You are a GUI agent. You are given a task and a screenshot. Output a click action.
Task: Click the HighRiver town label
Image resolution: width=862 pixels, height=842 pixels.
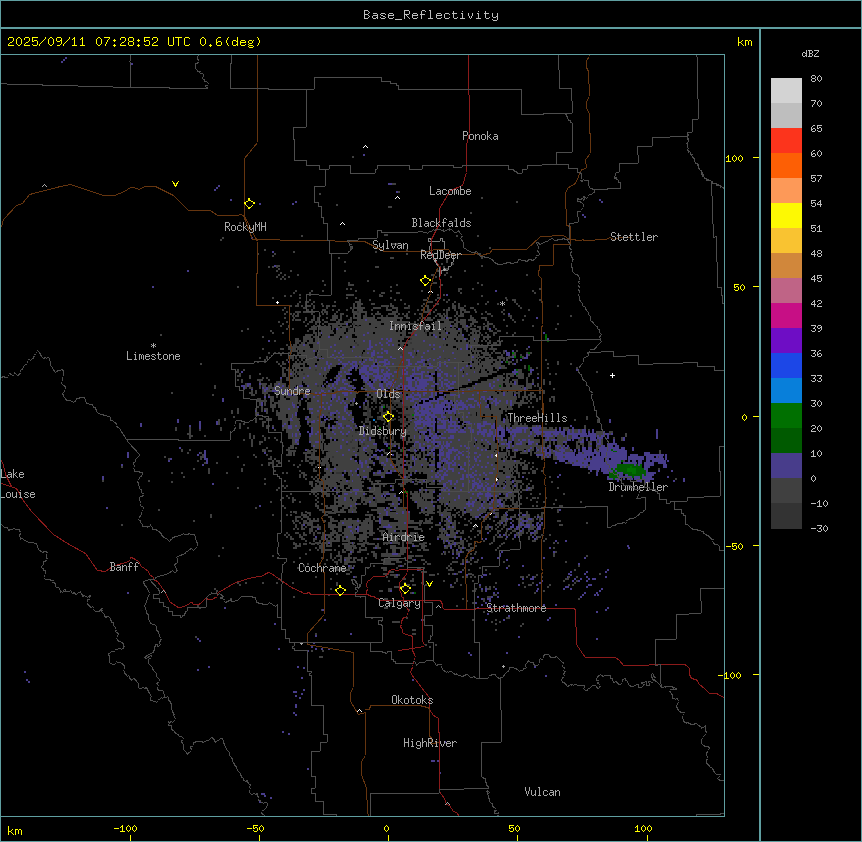coord(430,743)
